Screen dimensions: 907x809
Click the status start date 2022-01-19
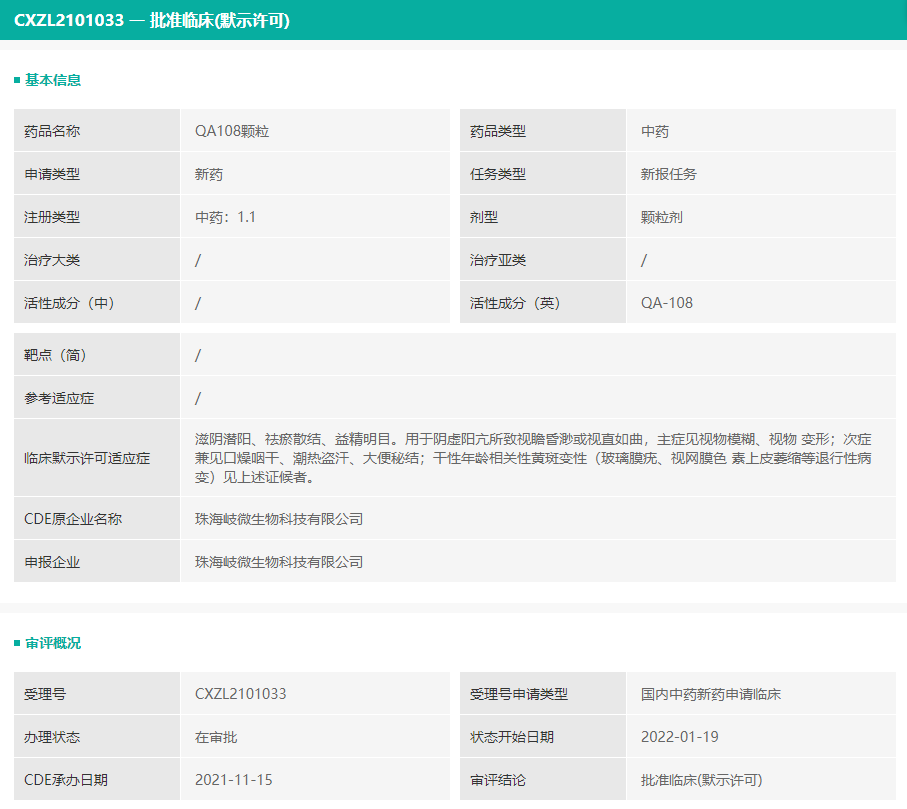(680, 737)
